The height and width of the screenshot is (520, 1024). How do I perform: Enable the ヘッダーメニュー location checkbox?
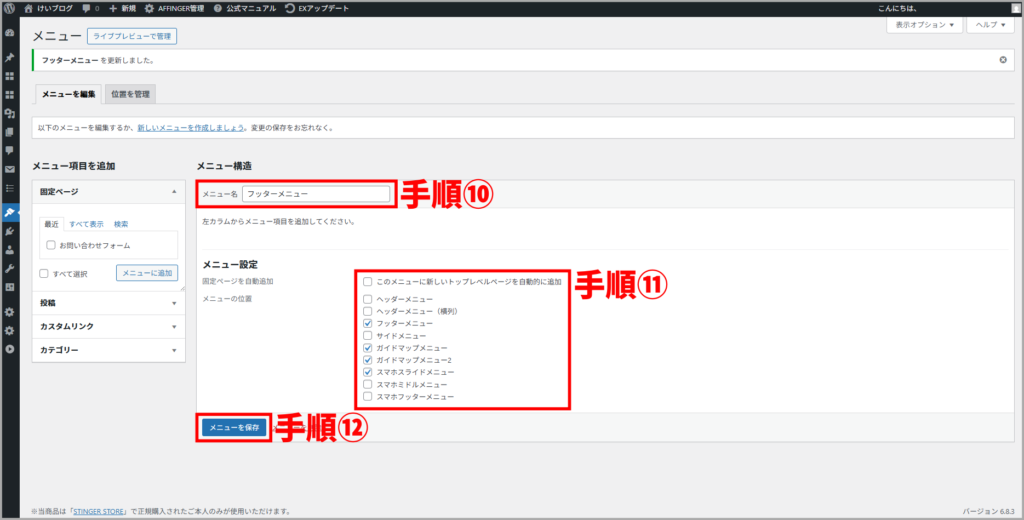(369, 299)
